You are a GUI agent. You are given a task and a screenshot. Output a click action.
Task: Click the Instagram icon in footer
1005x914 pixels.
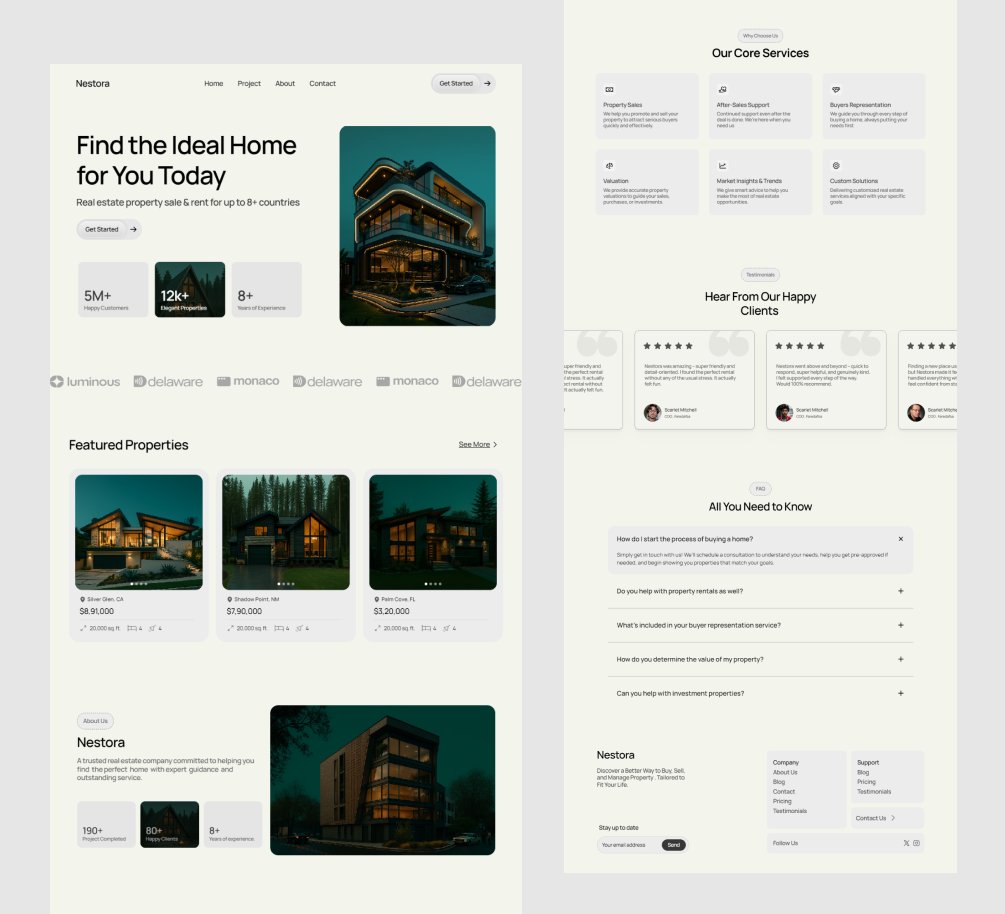tap(917, 843)
